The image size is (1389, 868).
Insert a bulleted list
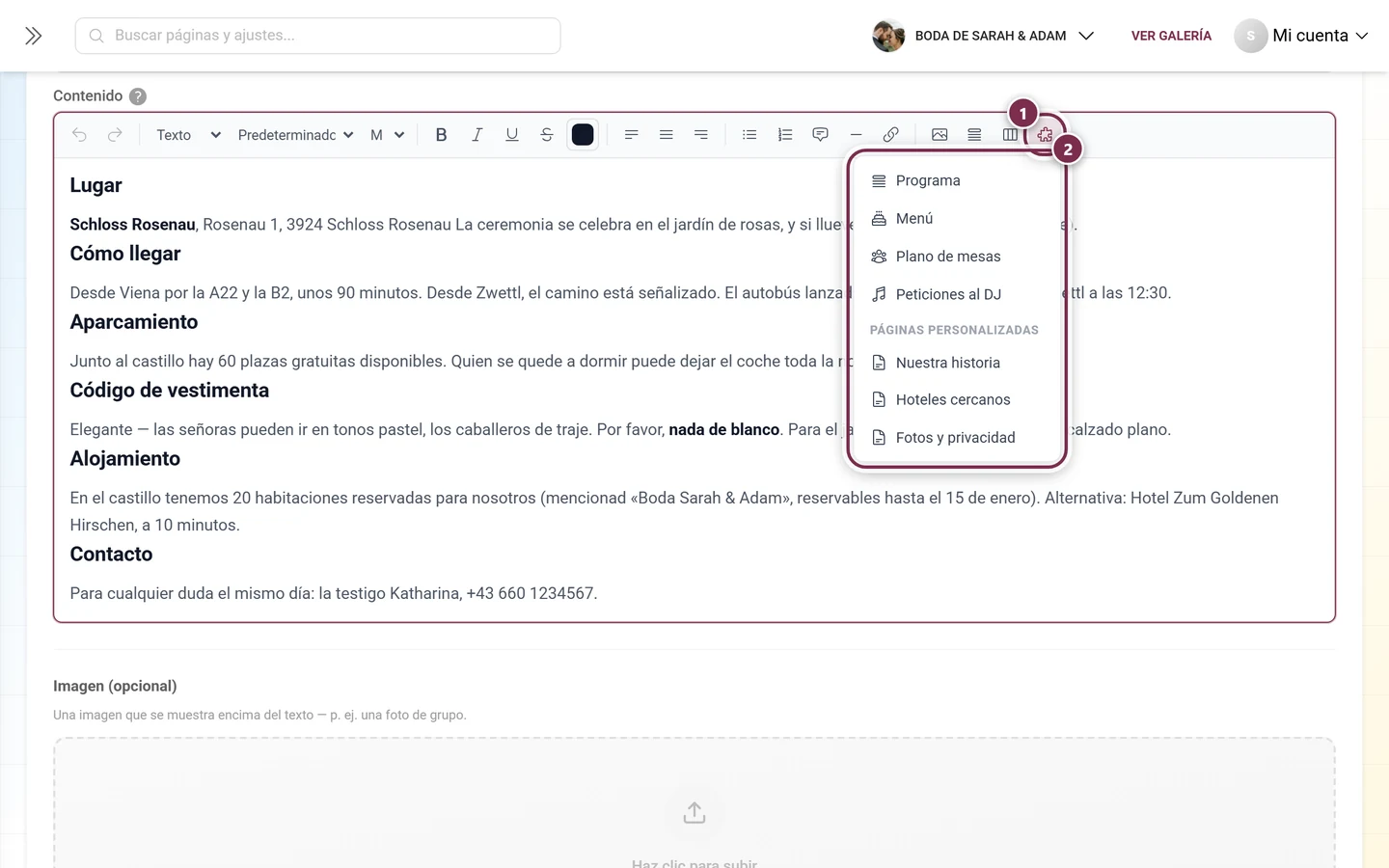[x=749, y=135]
